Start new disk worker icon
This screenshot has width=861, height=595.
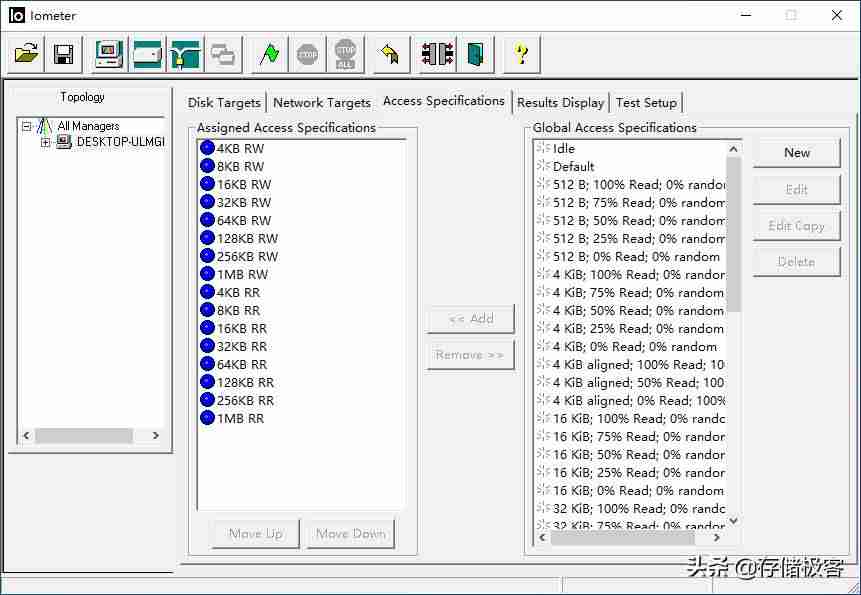pyautogui.click(x=147, y=54)
